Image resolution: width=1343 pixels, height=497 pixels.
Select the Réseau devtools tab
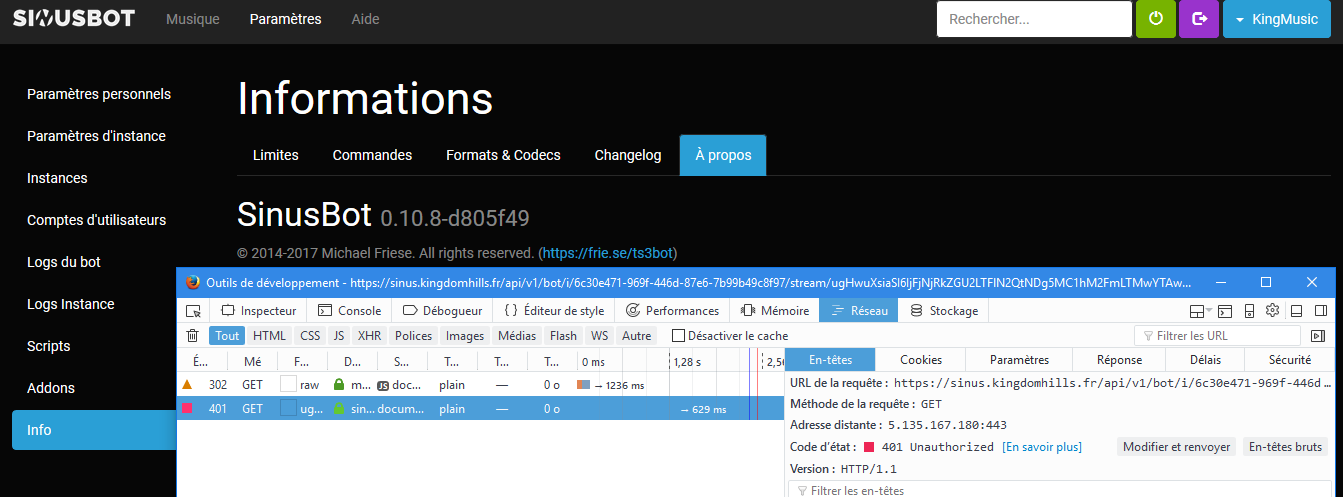(858, 311)
